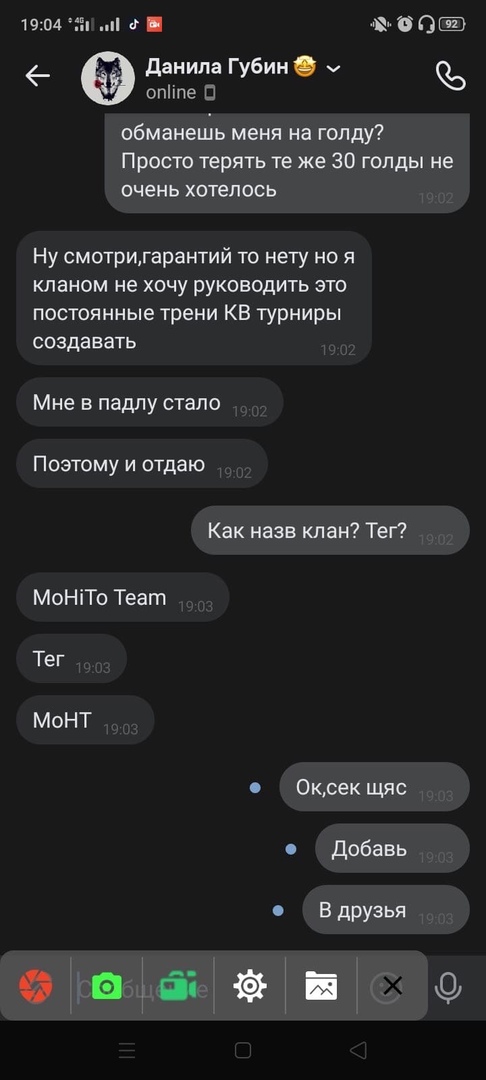This screenshot has height=1080, width=486.
Task: Tap Android back triangle navigation button
Action: [358, 1050]
